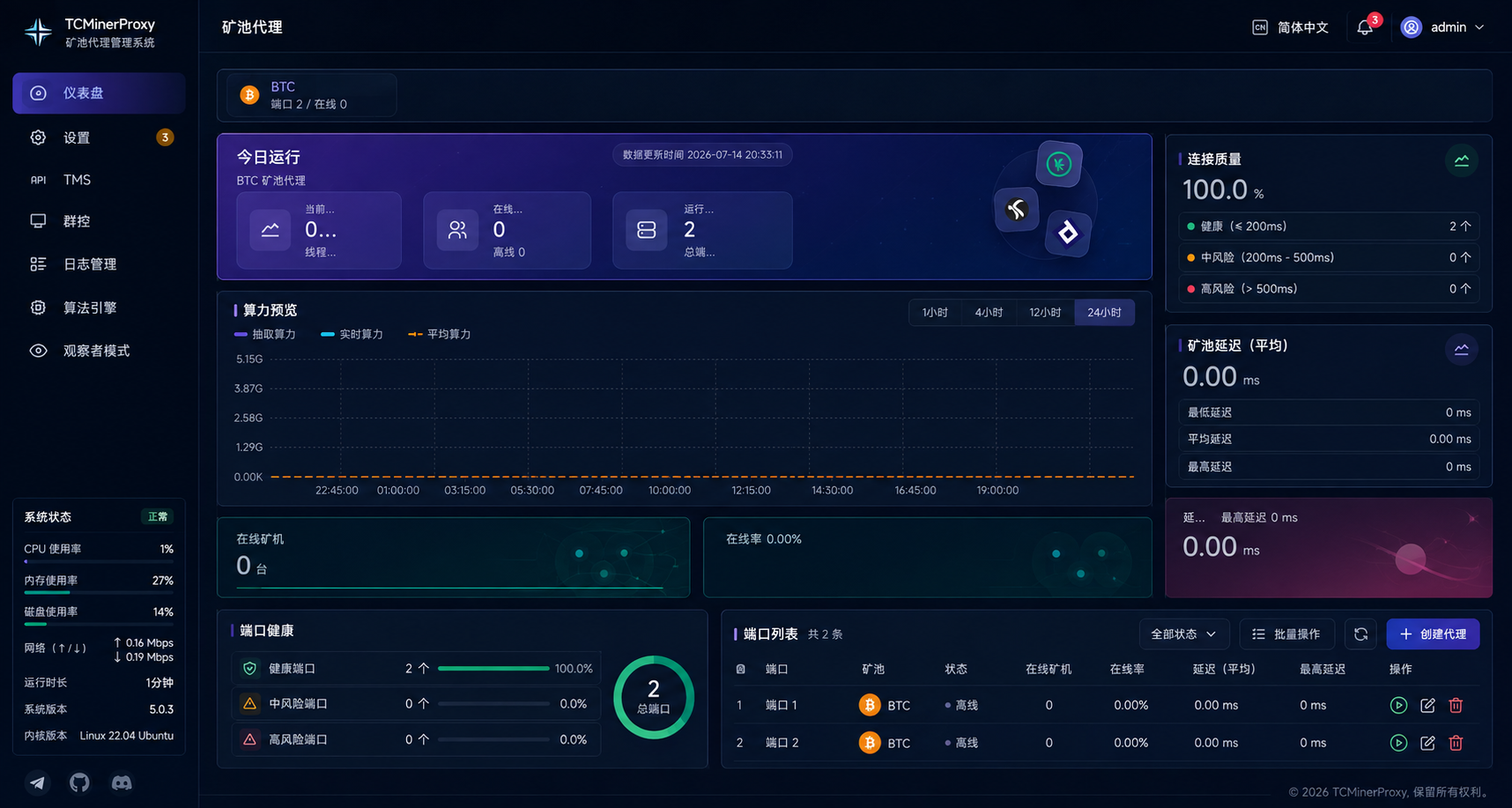This screenshot has height=808, width=1512.
Task: Open 观察者模式 in sidebar
Action: coord(99,351)
